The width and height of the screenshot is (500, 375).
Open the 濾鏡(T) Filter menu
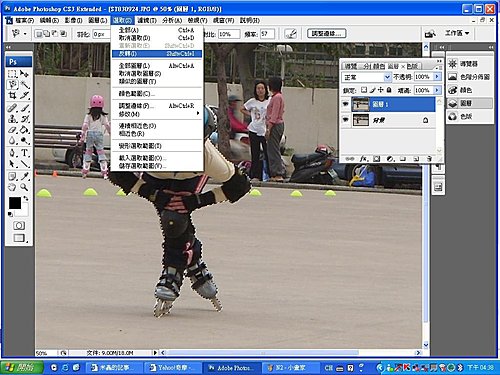point(147,20)
